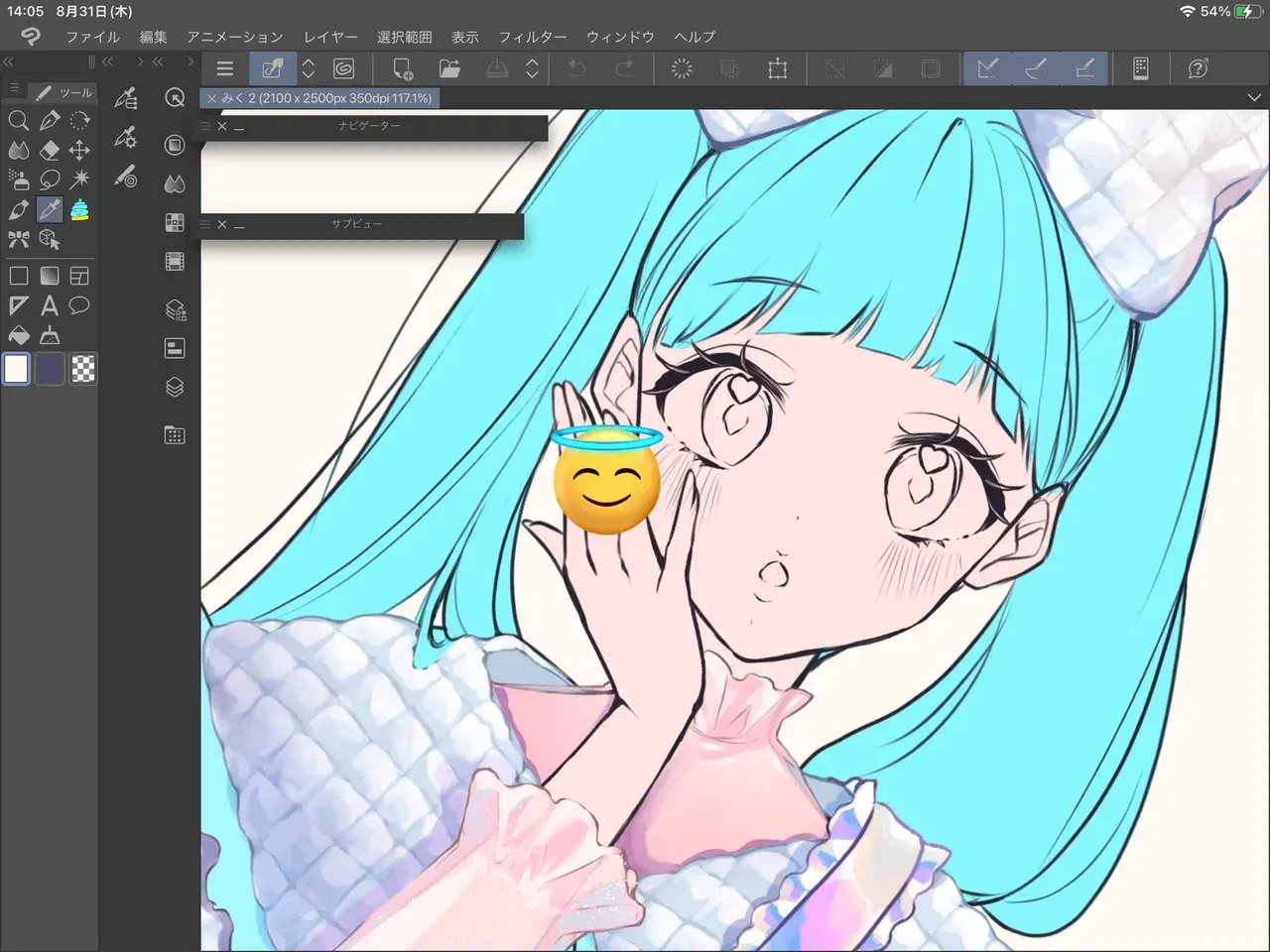This screenshot has height=952, width=1270.
Task: Select the cyan decoration brush tool
Action: (79, 210)
